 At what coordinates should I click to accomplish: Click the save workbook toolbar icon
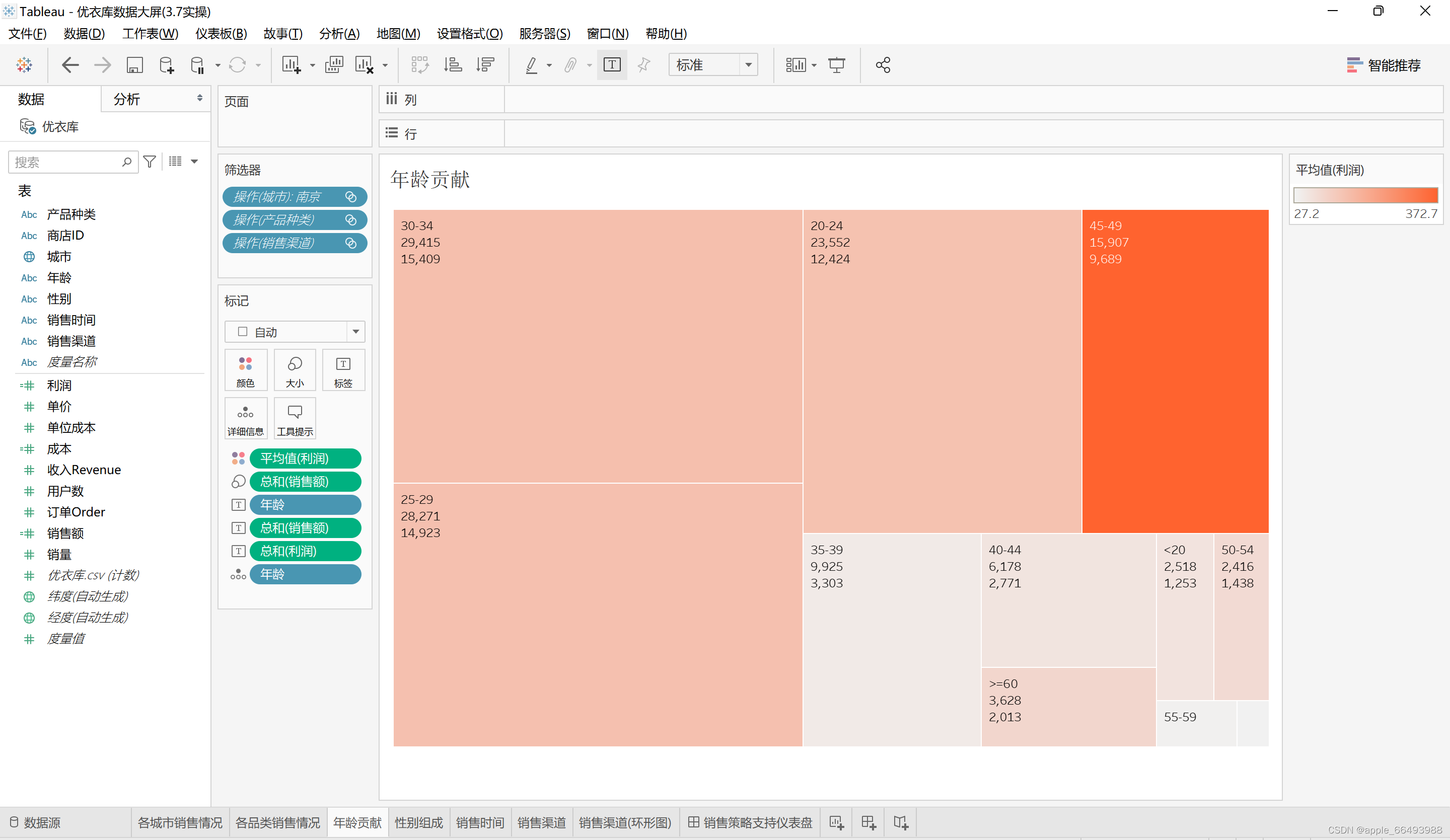click(134, 65)
